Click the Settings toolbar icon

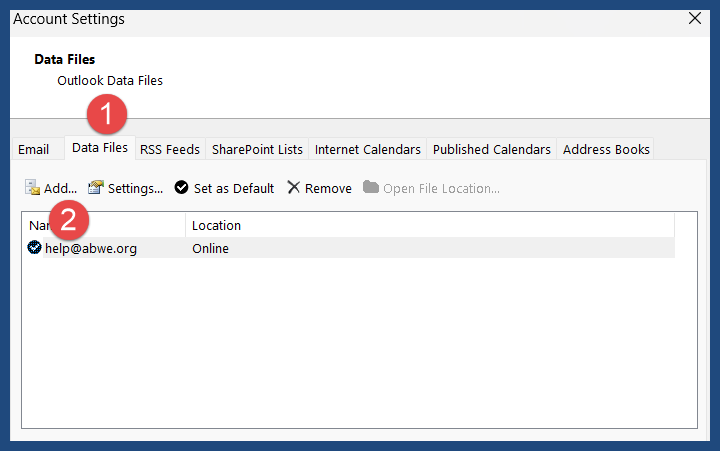96,187
